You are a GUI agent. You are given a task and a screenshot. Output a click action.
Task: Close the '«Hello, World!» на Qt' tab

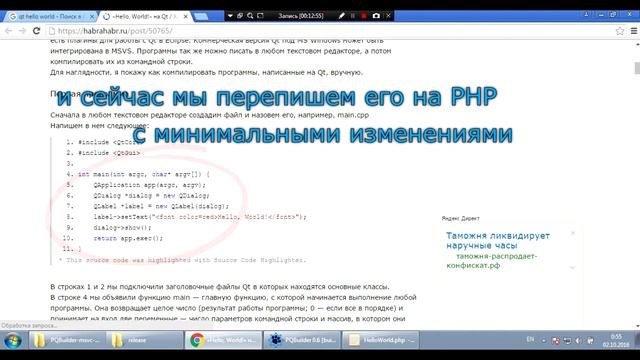[x=186, y=16]
